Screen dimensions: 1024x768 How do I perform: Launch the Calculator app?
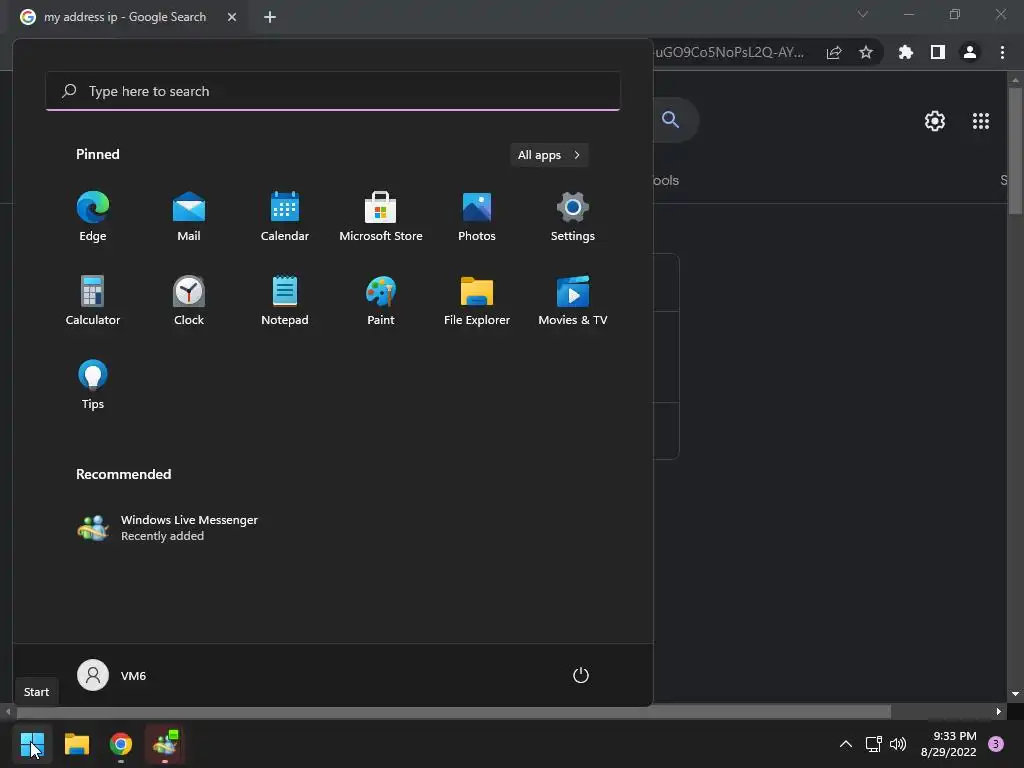[x=93, y=300]
